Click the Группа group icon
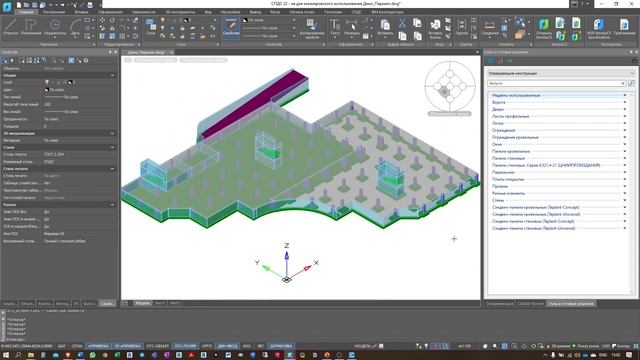Viewport: 640px width, 360px height. click(462, 27)
